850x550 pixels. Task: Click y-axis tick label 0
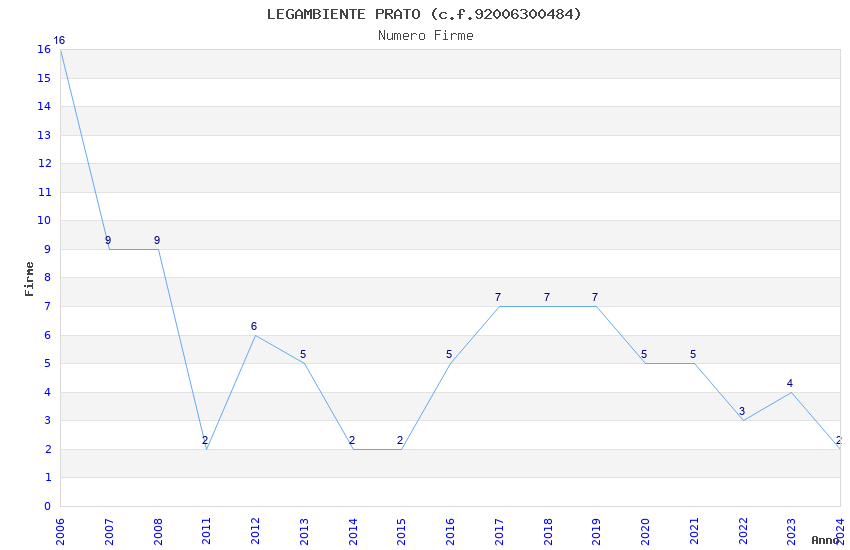[48, 506]
